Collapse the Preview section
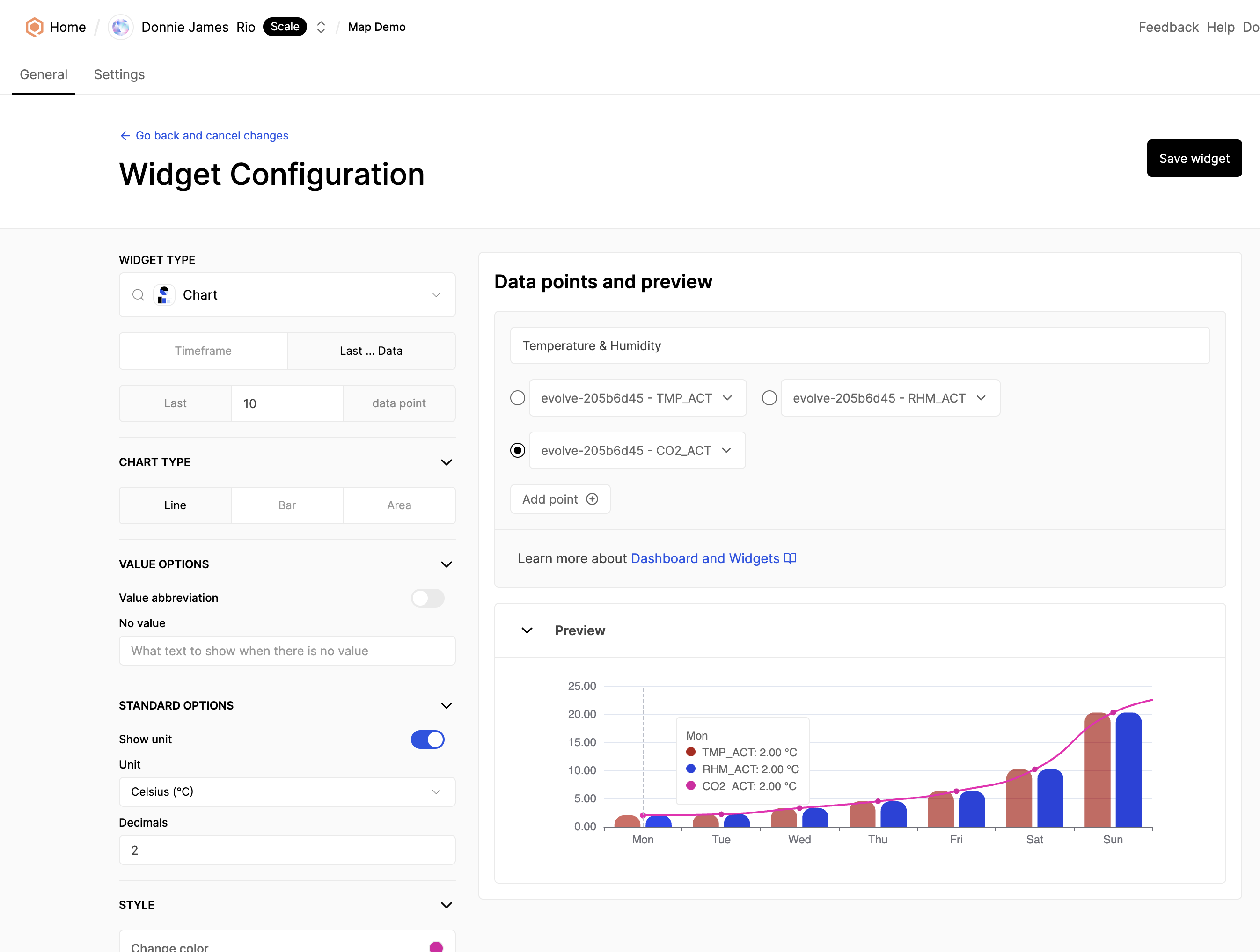 click(527, 630)
